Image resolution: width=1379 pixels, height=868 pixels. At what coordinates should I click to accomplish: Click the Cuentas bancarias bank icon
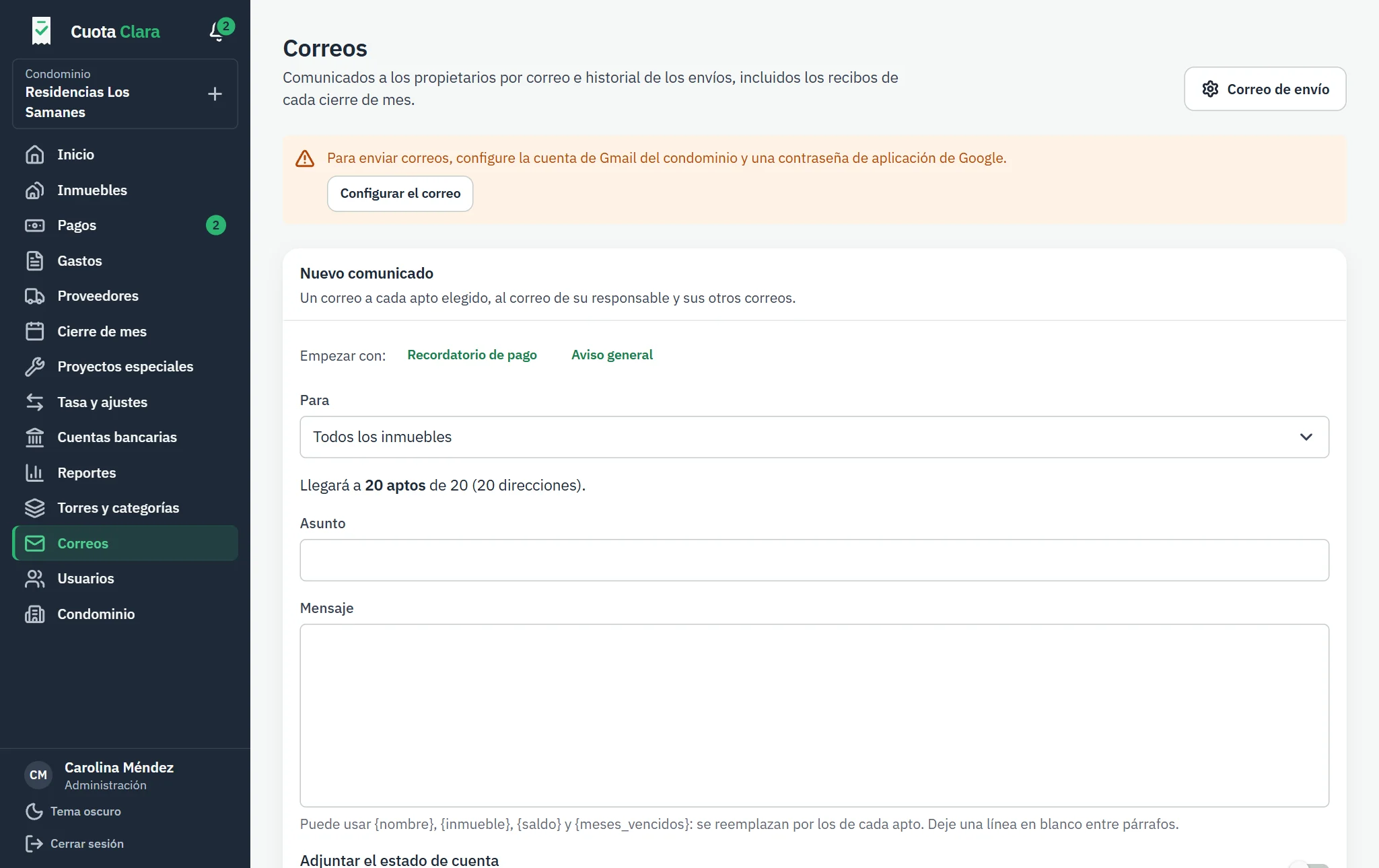click(x=35, y=437)
